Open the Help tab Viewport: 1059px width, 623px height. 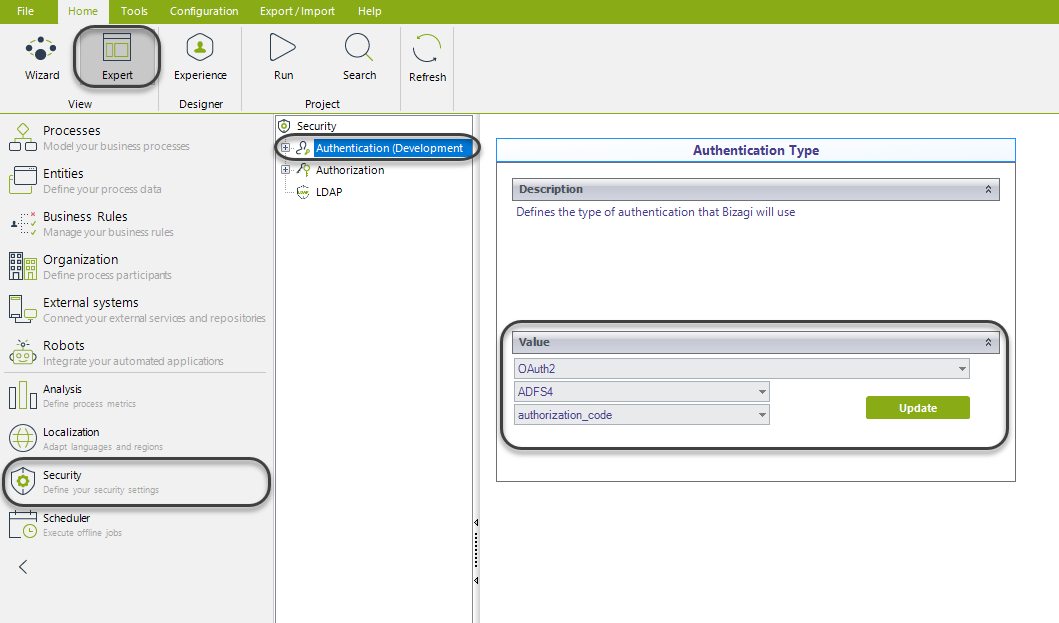(x=369, y=11)
